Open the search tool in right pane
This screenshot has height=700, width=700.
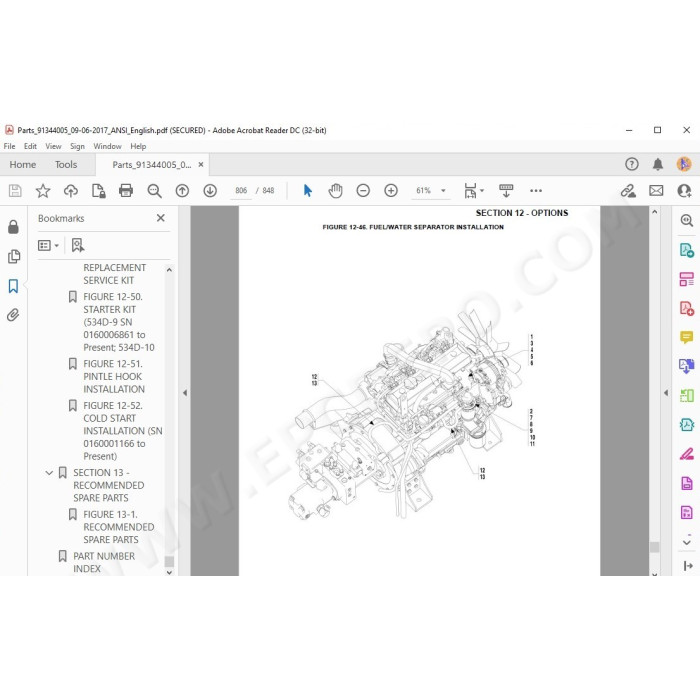tap(687, 220)
